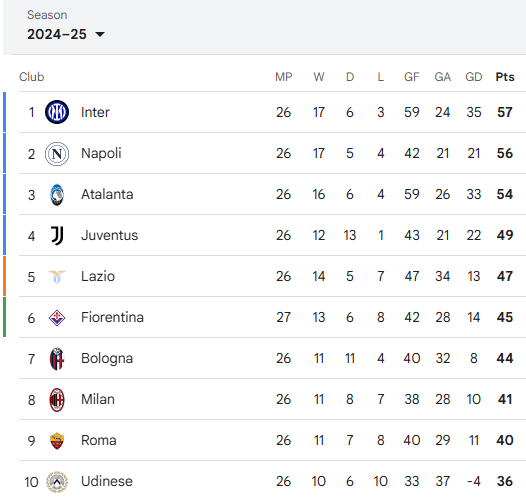The height and width of the screenshot is (500, 526).
Task: Open the Season 2024–25 dropdown
Action: (x=66, y=34)
